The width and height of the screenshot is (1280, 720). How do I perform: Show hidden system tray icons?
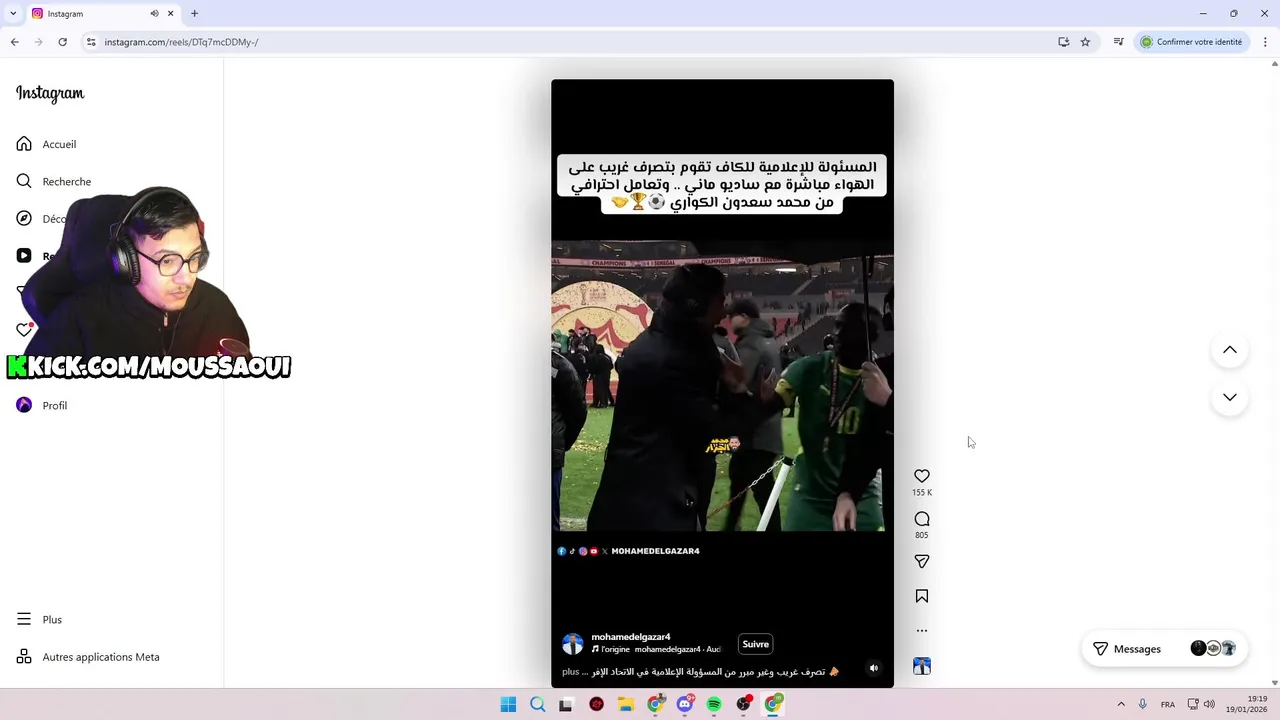pyautogui.click(x=1121, y=704)
